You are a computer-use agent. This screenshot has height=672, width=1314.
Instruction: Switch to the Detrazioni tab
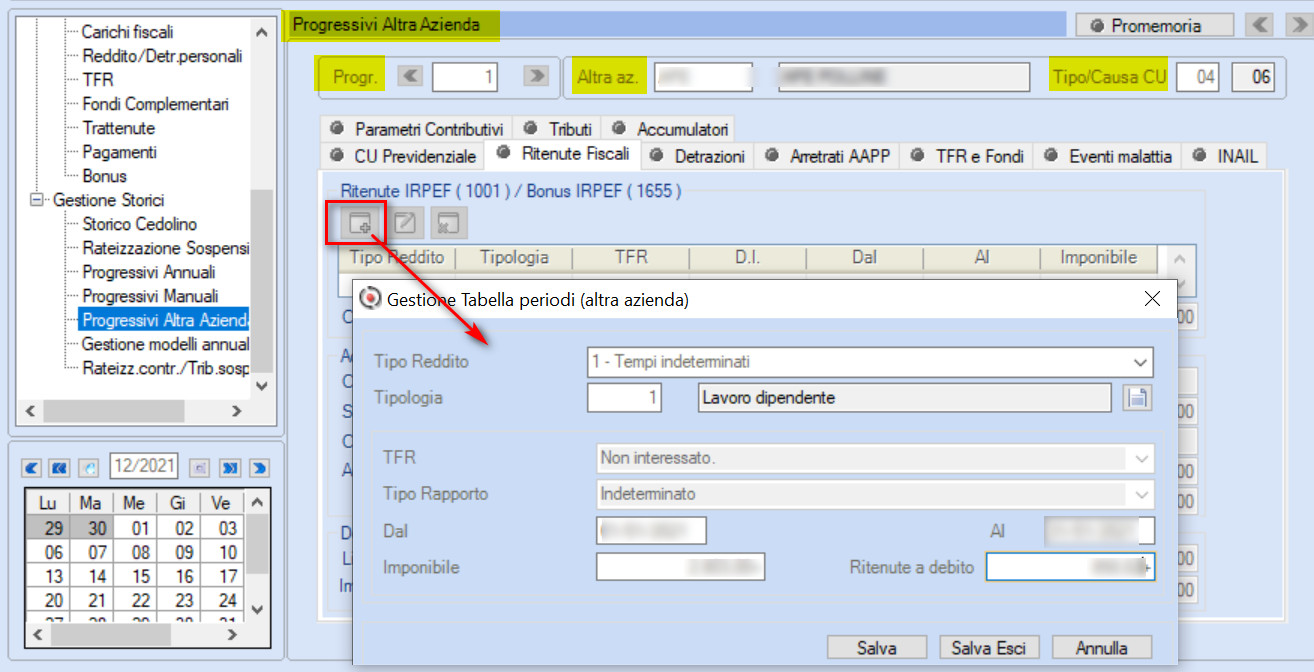699,156
